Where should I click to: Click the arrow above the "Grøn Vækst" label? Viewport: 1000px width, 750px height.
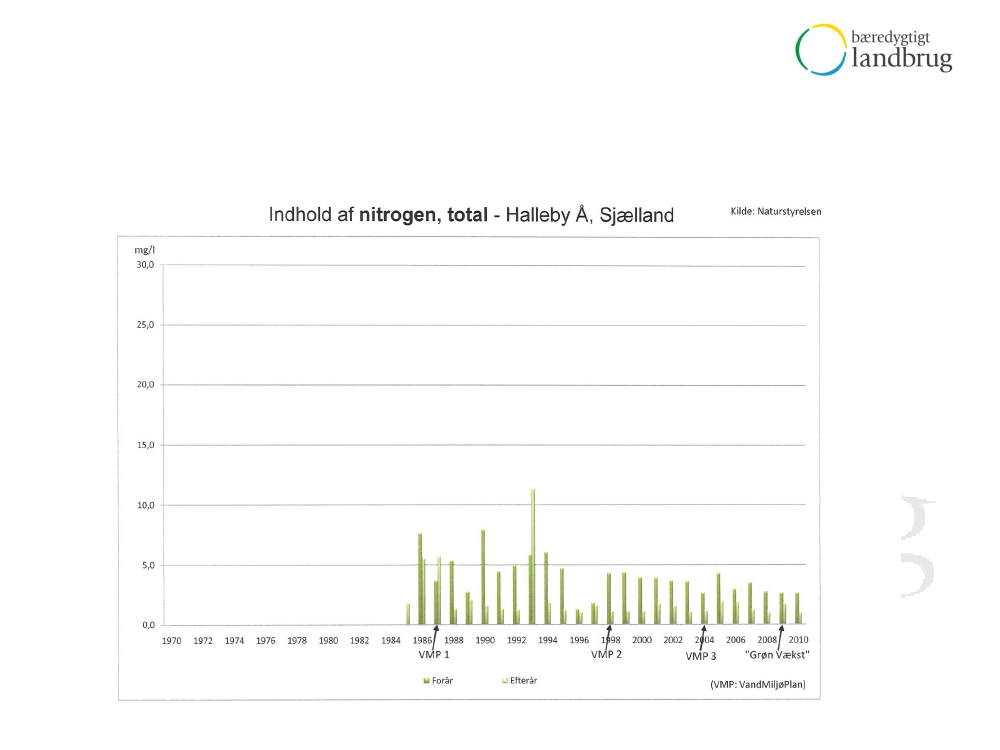coord(781,634)
